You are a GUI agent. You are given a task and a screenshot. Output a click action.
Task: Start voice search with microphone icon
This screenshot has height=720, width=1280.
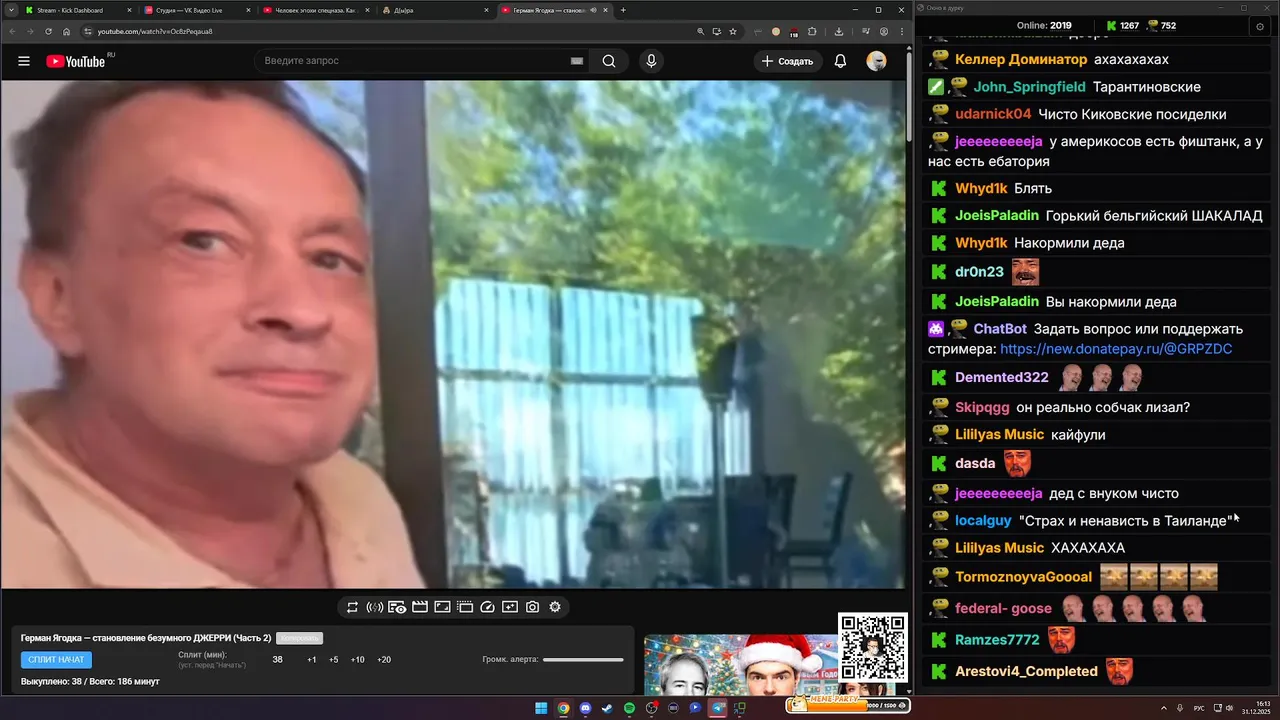click(x=651, y=61)
